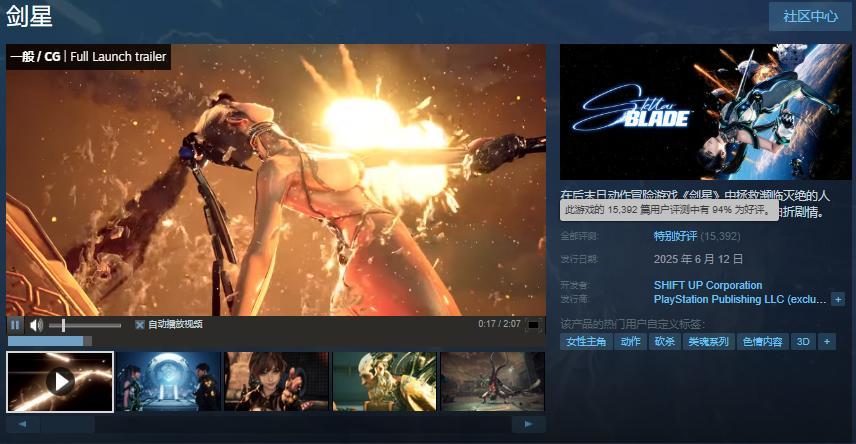Toggle the 自动播放视频 autoplay checkbox

coord(140,325)
